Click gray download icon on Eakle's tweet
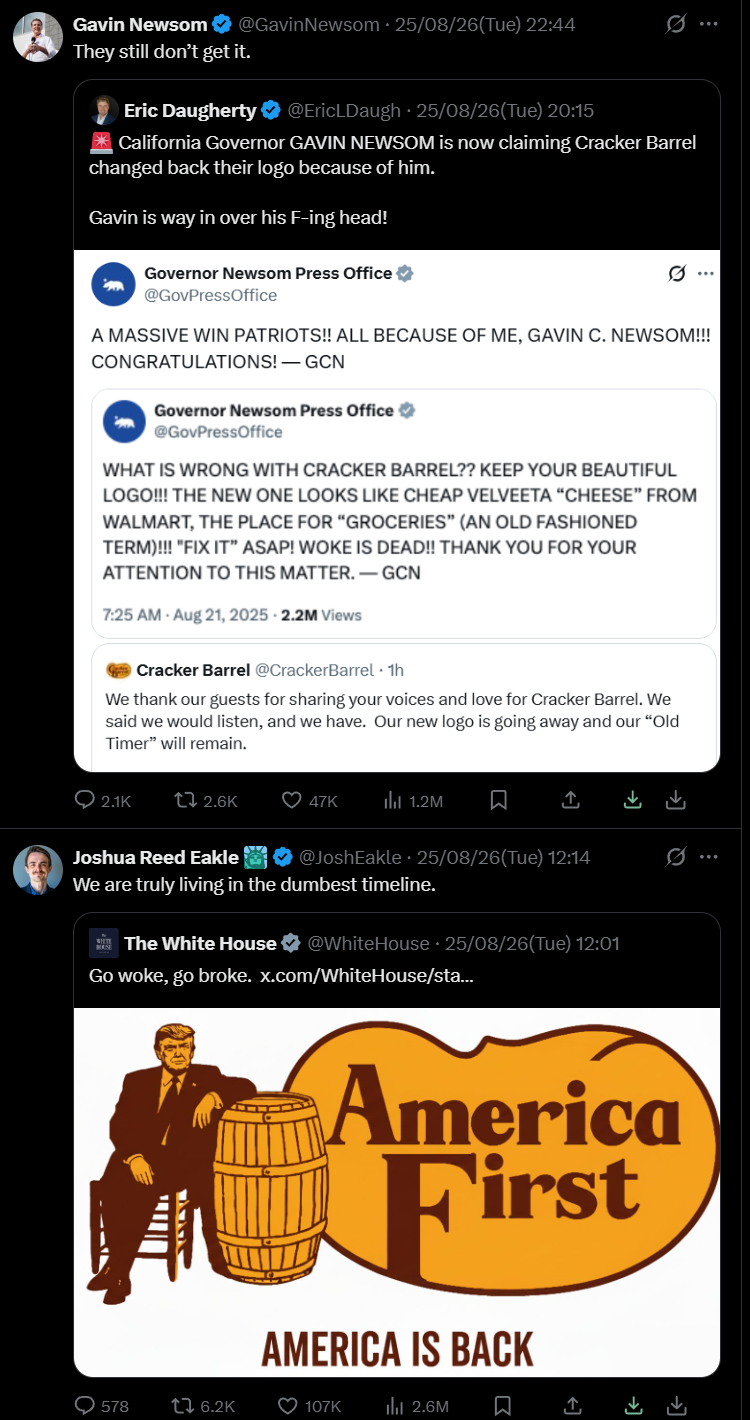750x1420 pixels. pos(676,1406)
